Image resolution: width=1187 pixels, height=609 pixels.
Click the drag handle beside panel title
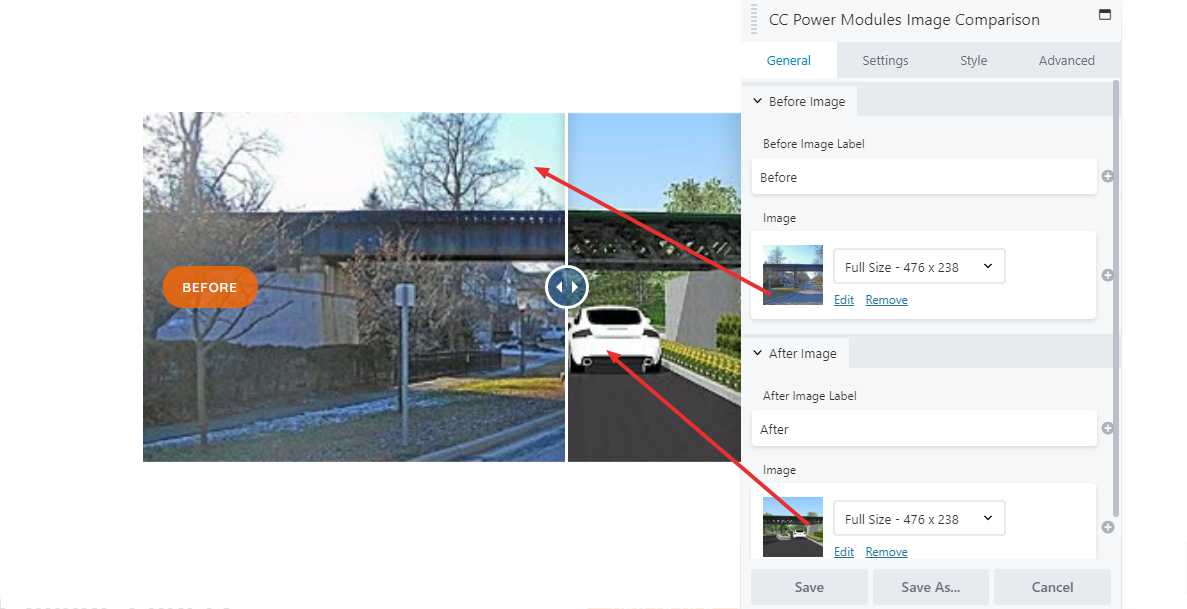coord(754,19)
